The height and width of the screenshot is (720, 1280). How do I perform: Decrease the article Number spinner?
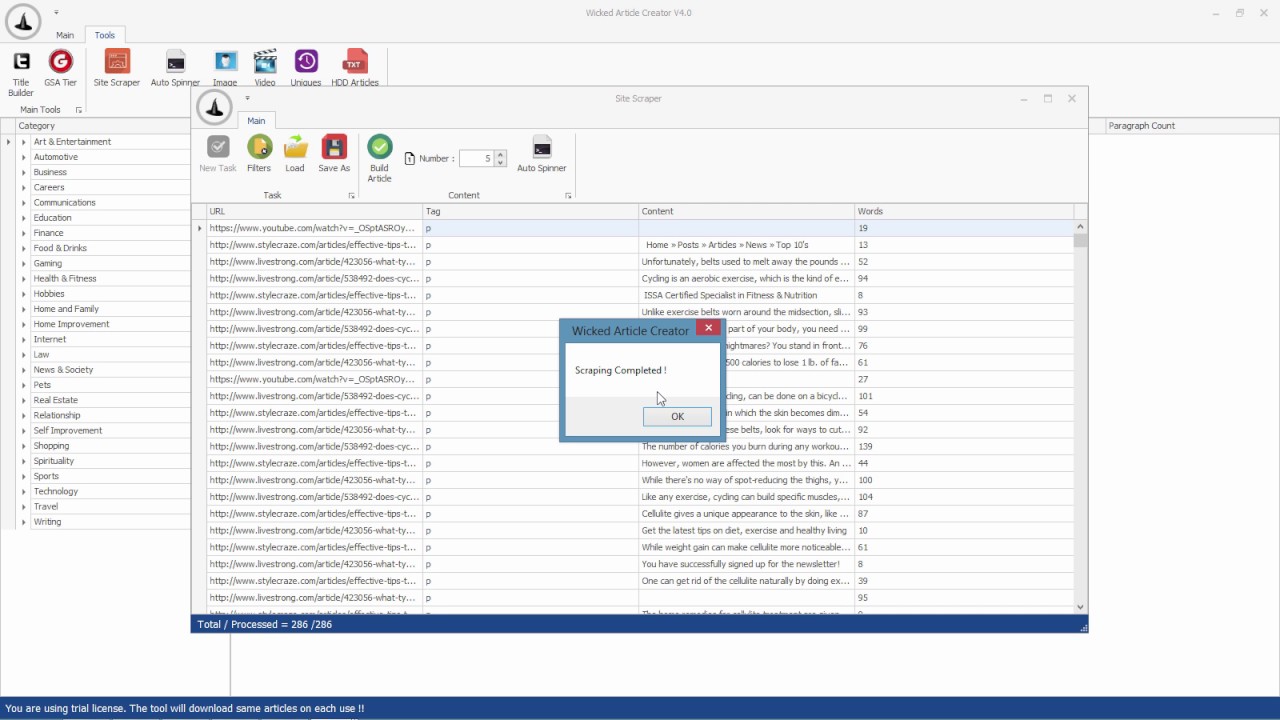(500, 162)
